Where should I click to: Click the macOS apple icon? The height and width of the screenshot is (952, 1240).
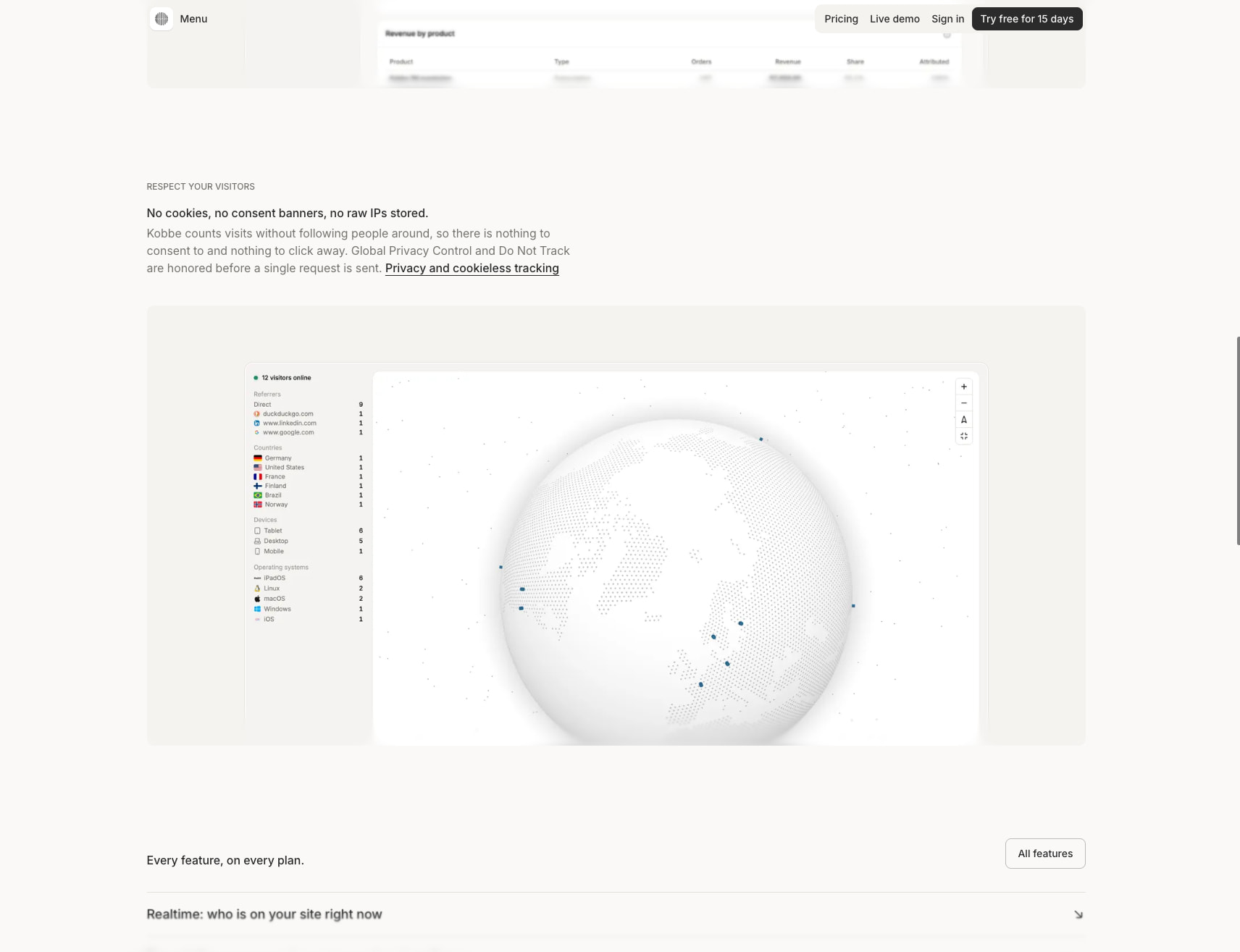point(257,599)
